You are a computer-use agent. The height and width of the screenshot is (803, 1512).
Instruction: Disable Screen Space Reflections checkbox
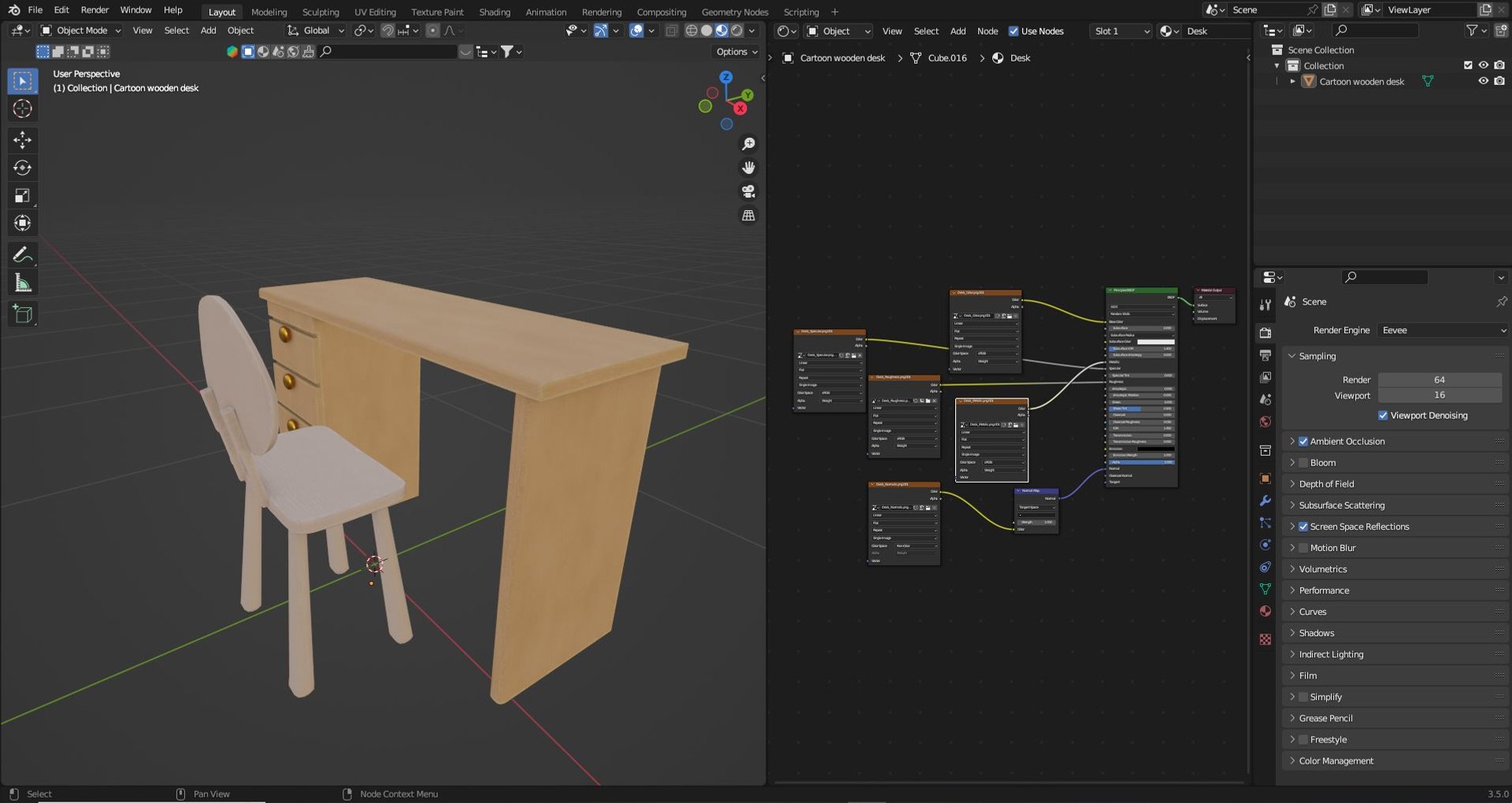coord(1303,526)
